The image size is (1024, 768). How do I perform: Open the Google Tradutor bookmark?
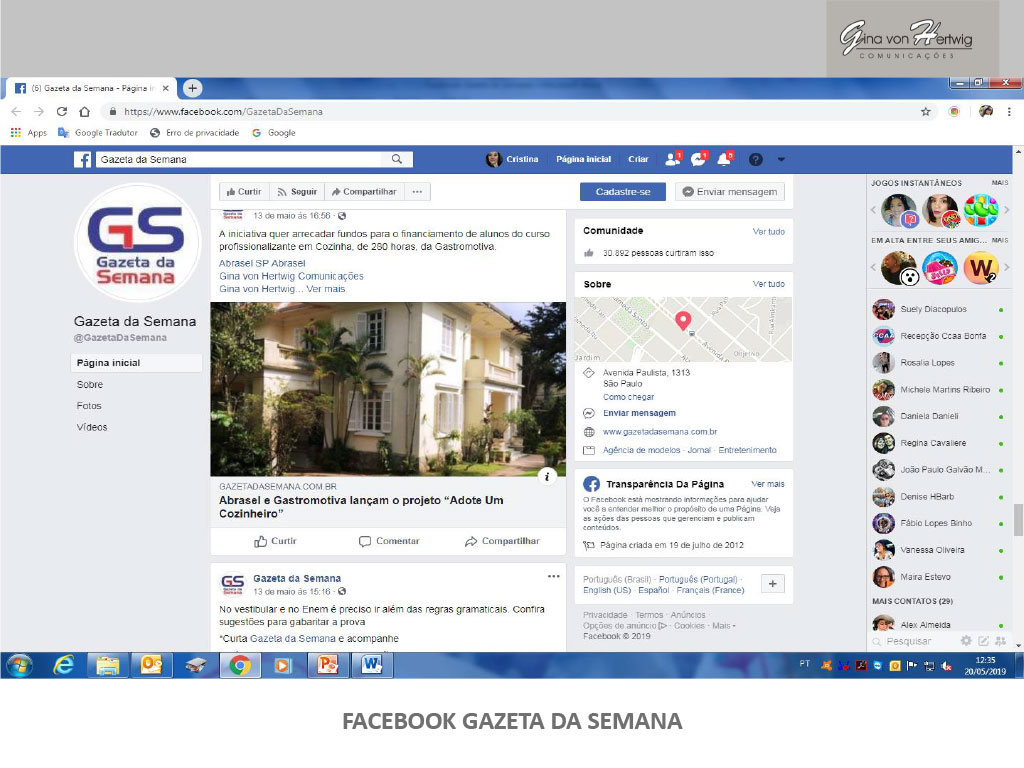pyautogui.click(x=98, y=133)
